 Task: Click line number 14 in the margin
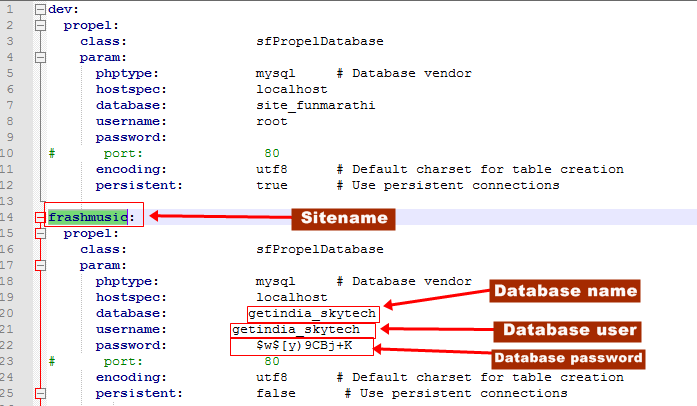click(7, 217)
